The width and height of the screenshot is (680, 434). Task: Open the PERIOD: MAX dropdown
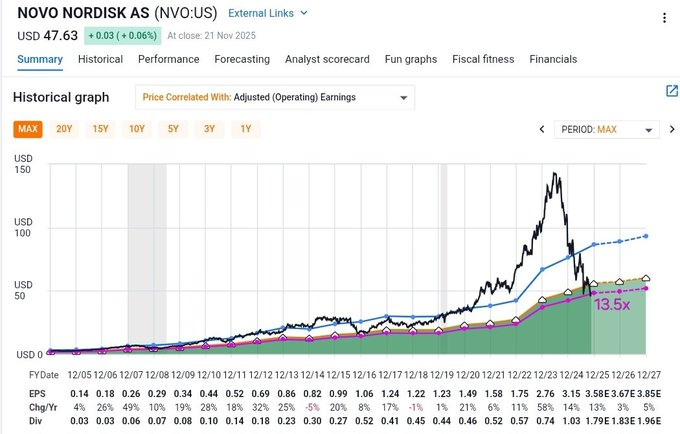[606, 129]
